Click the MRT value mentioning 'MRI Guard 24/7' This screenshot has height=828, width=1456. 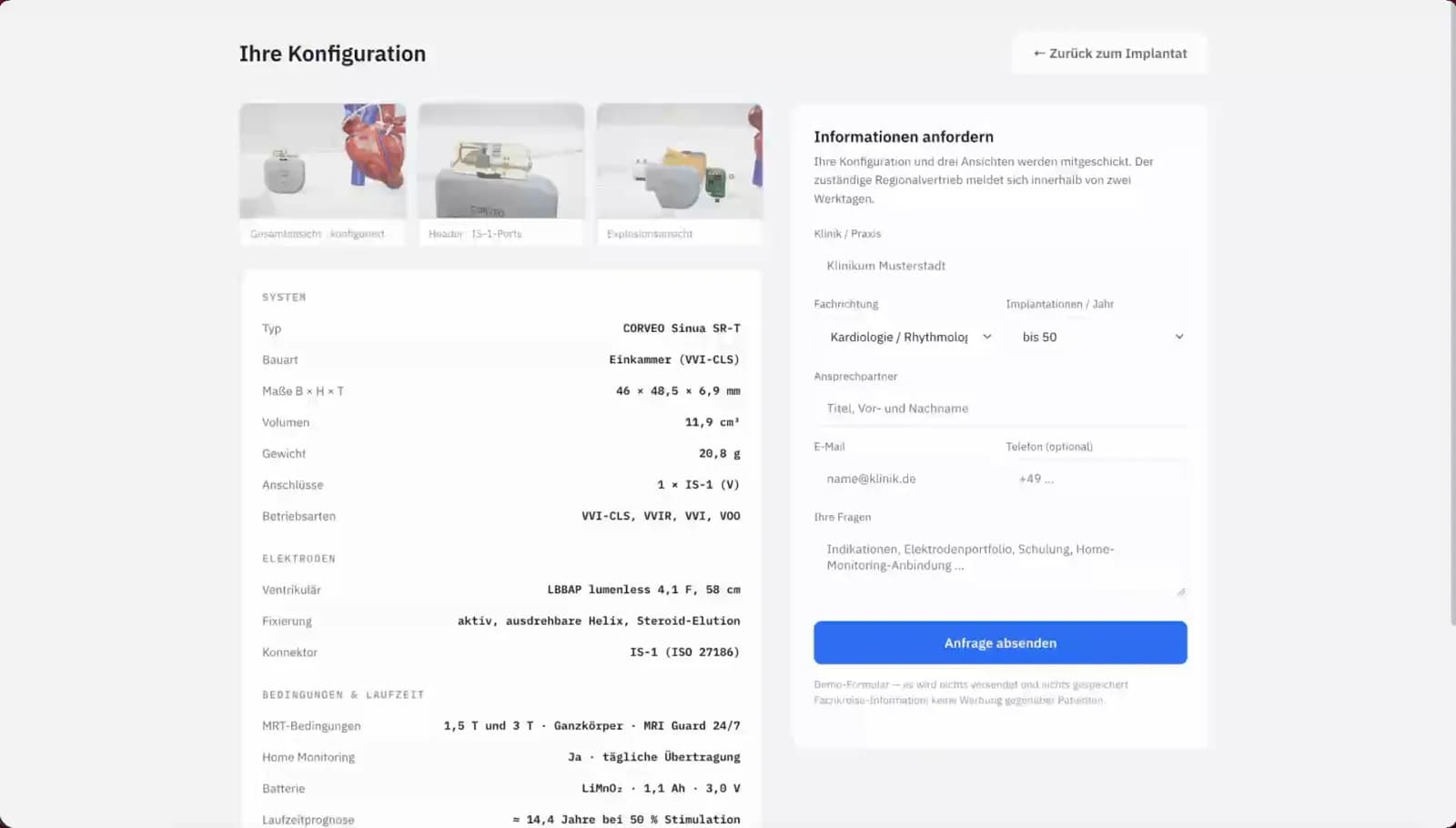591,726
